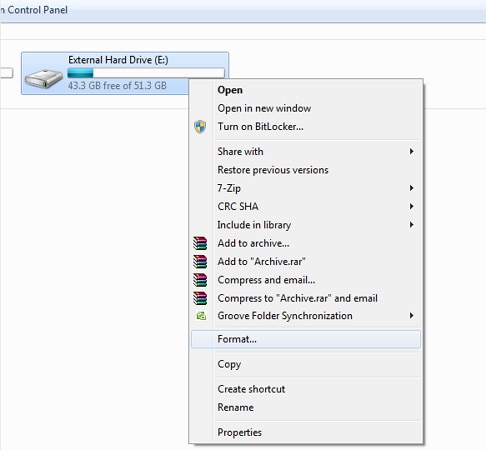Click the Groove Folder Synchronization icon
486x450 pixels.
tap(201, 316)
